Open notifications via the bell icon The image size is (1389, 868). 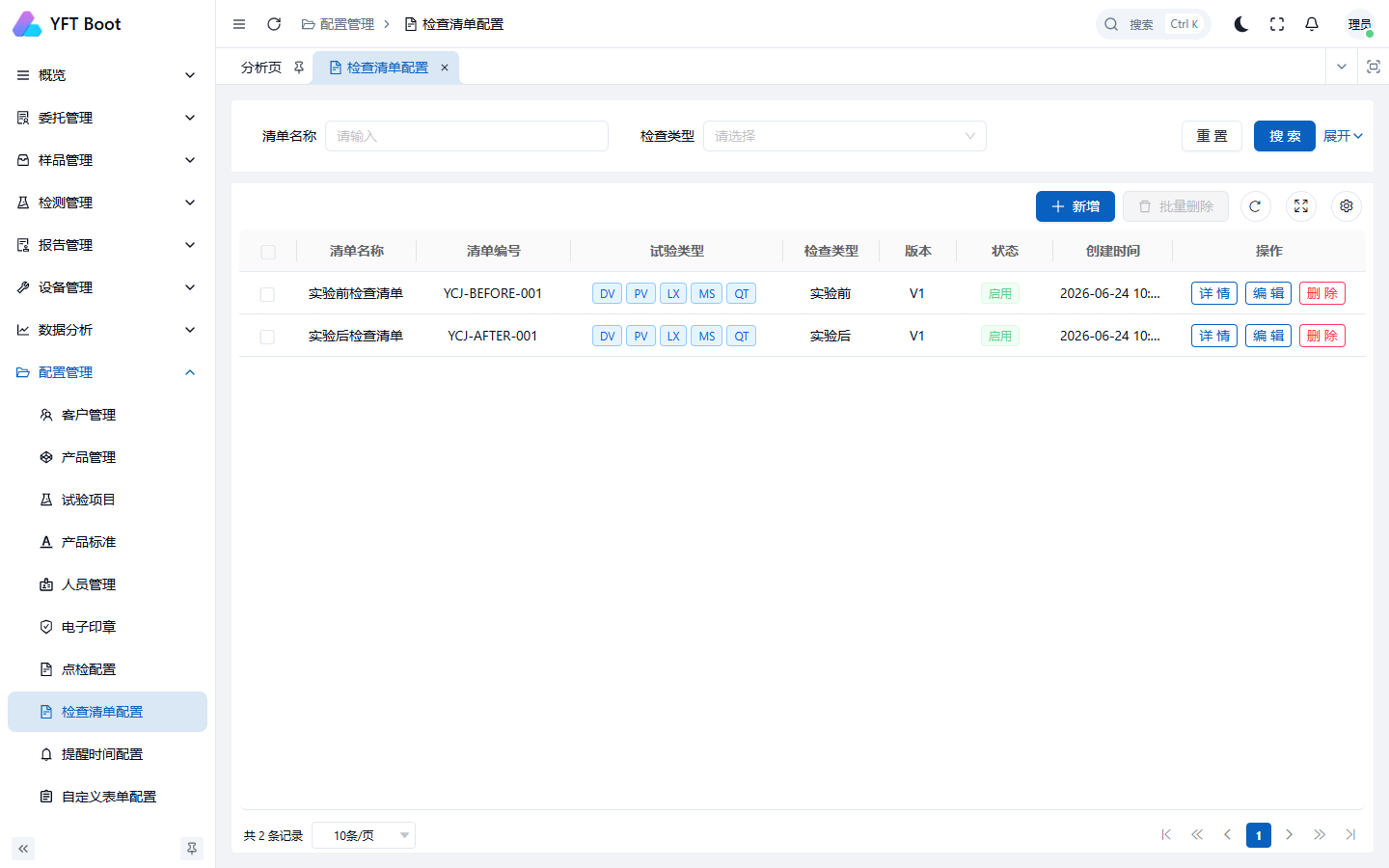pyautogui.click(x=1312, y=24)
